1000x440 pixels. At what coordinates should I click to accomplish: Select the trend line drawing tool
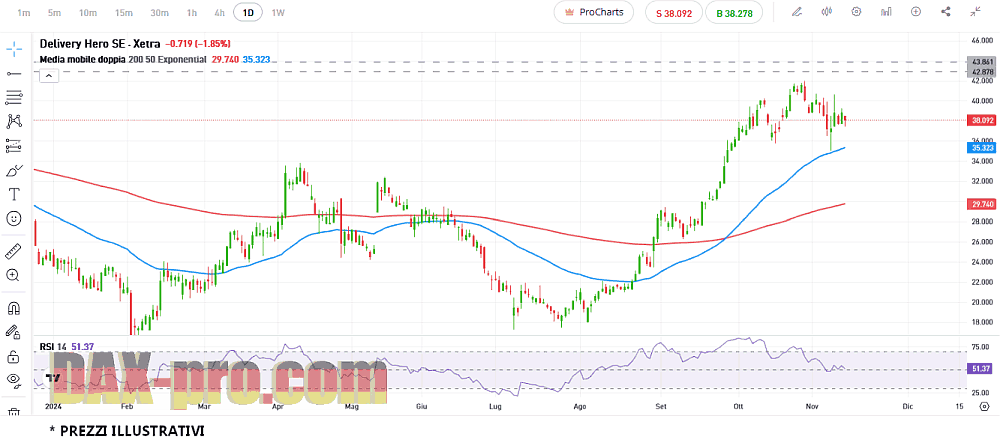pyautogui.click(x=14, y=73)
